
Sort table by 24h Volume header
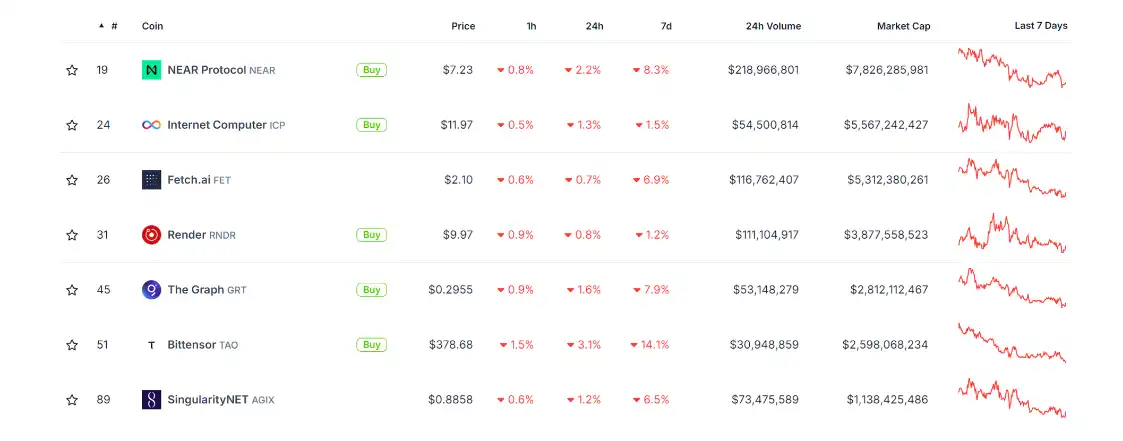773,26
